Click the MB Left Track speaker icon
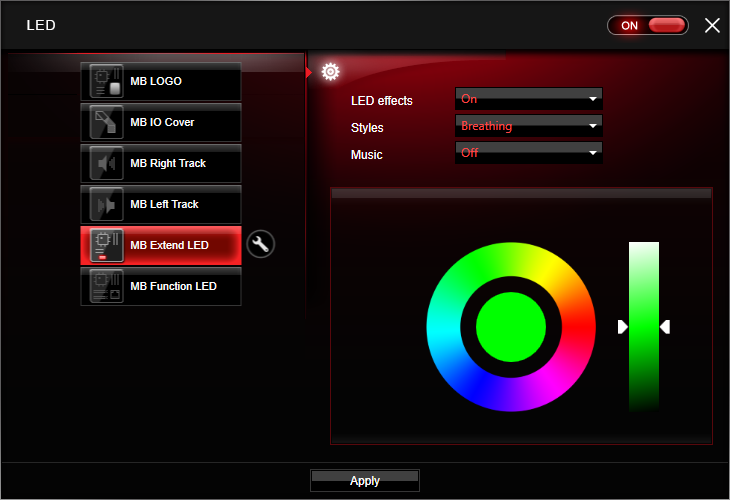The image size is (730, 500). [x=107, y=204]
